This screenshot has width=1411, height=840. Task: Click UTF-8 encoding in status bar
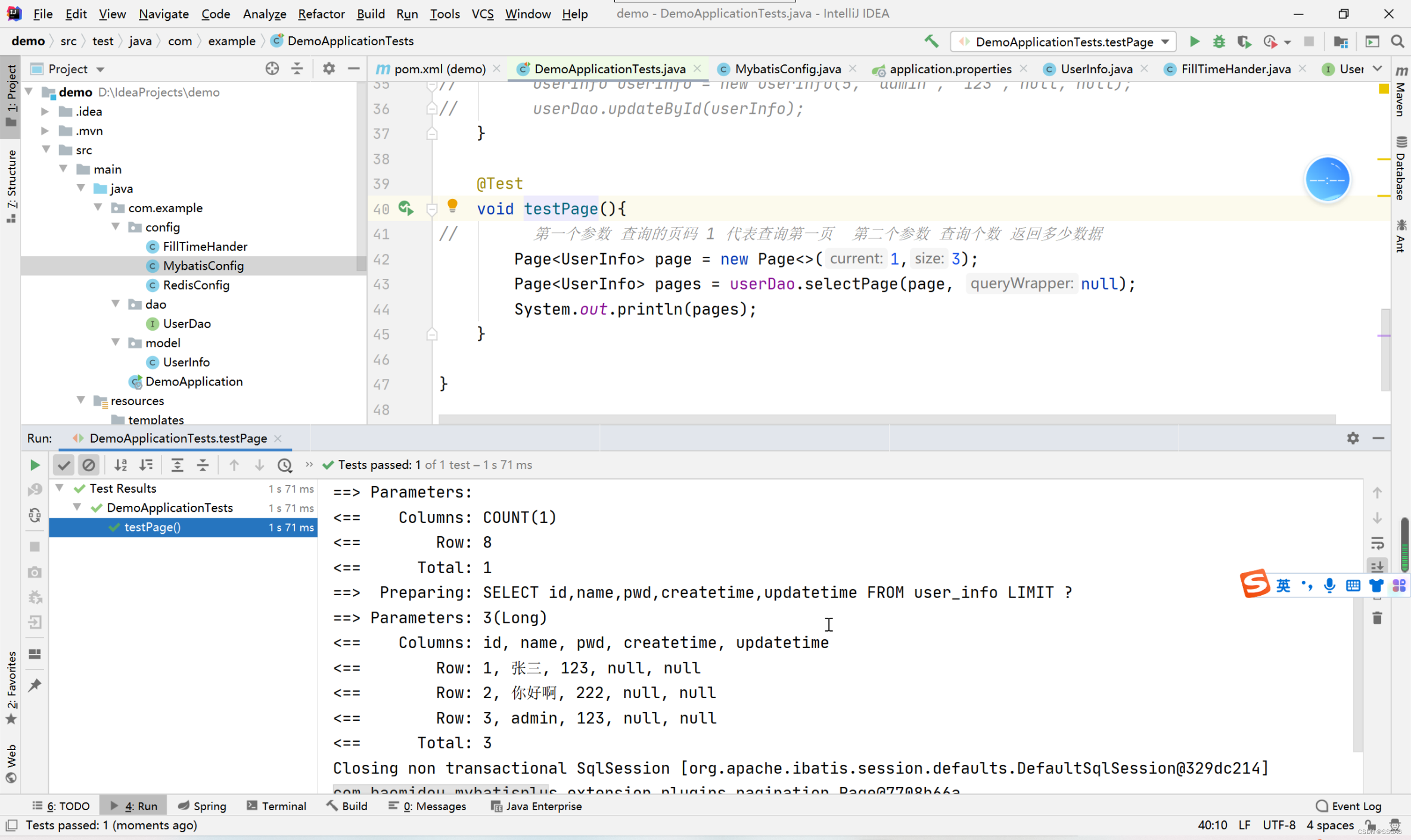pyautogui.click(x=1279, y=825)
